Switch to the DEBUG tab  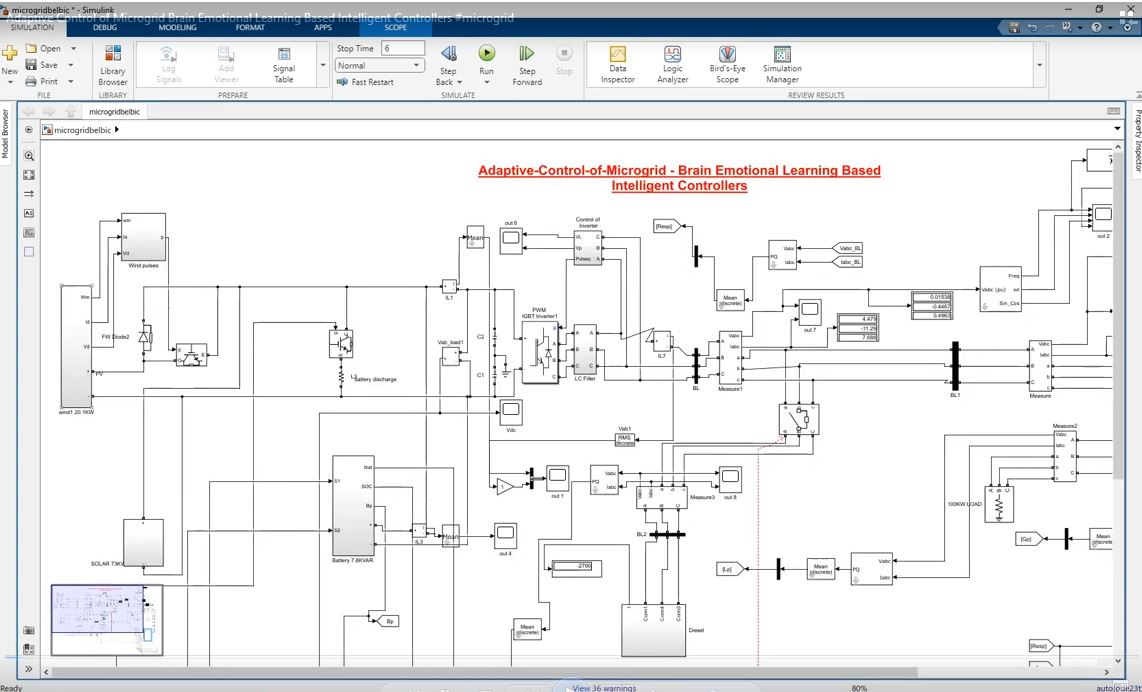[x=105, y=28]
